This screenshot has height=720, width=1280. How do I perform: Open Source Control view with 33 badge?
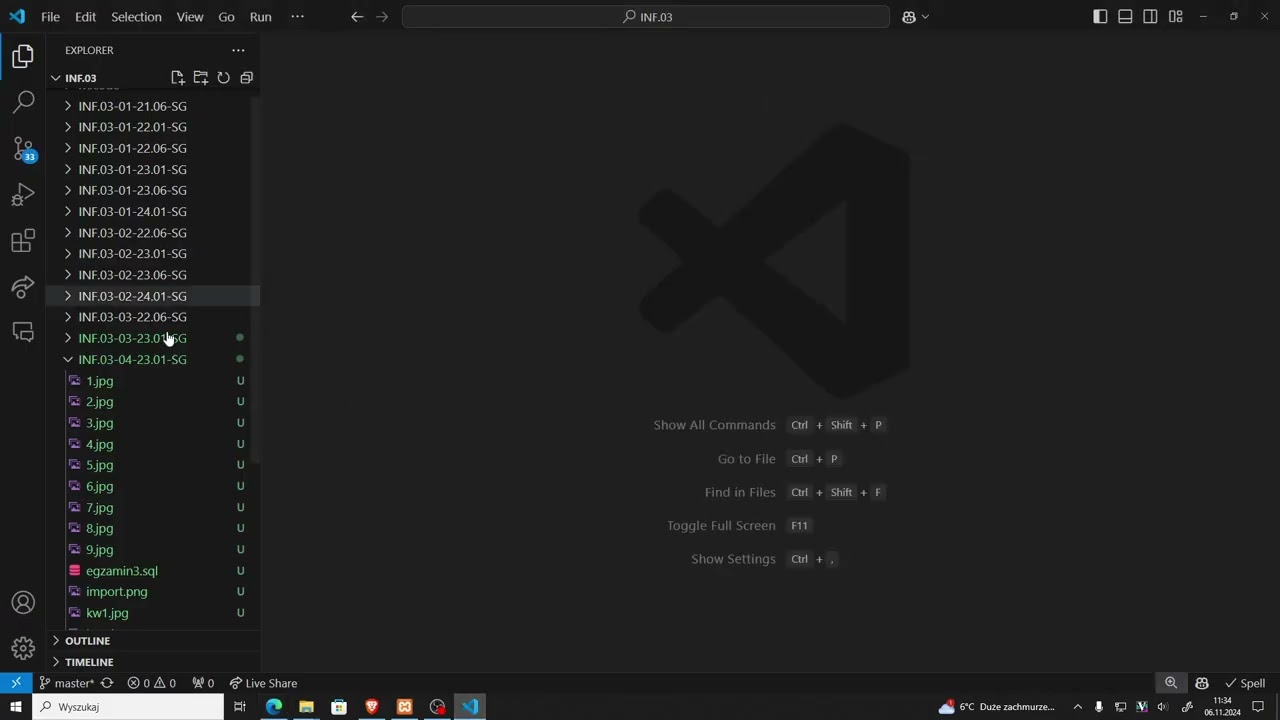tap(23, 149)
